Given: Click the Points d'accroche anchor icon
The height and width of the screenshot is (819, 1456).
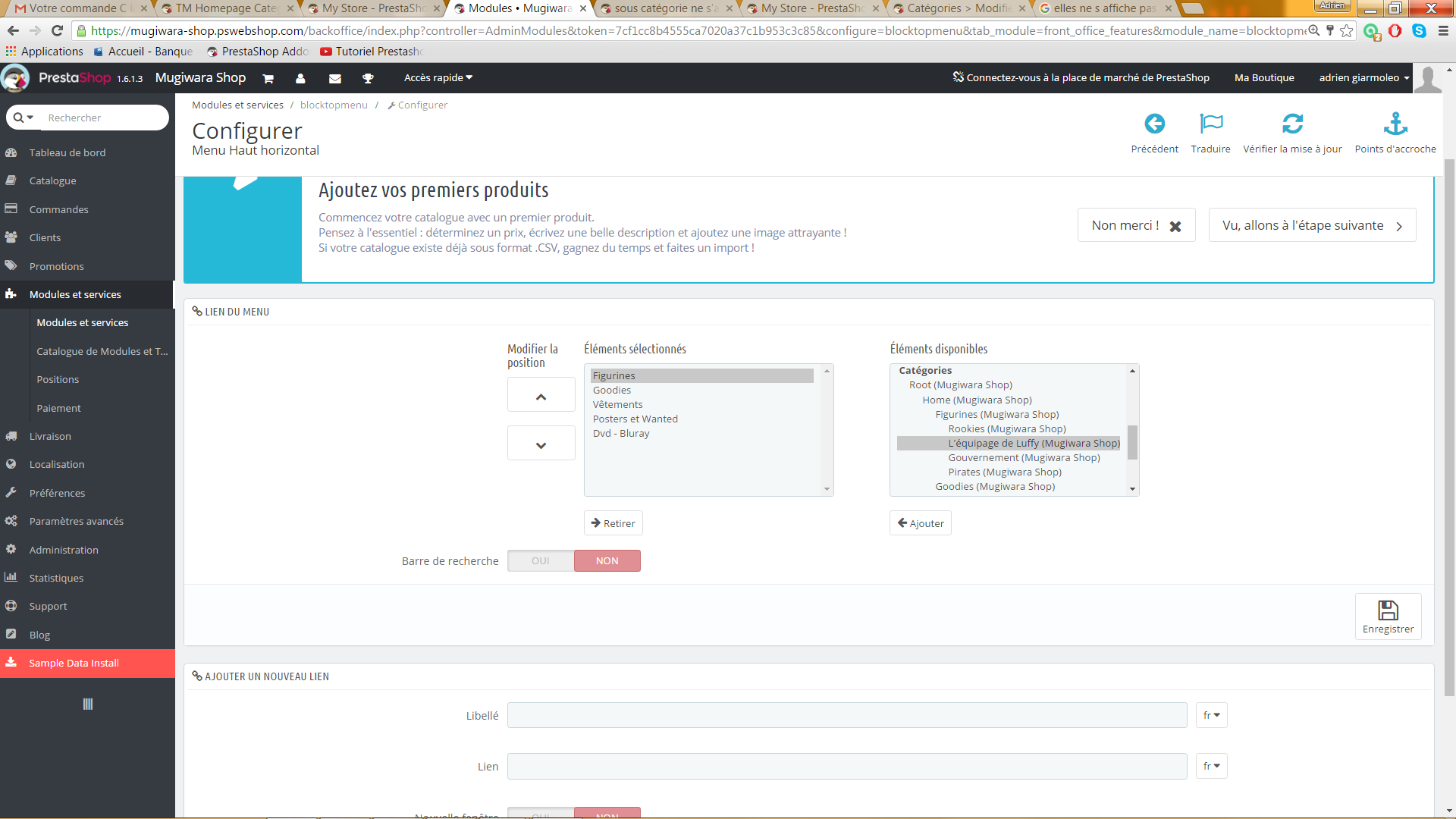Looking at the screenshot, I should pos(1395,124).
